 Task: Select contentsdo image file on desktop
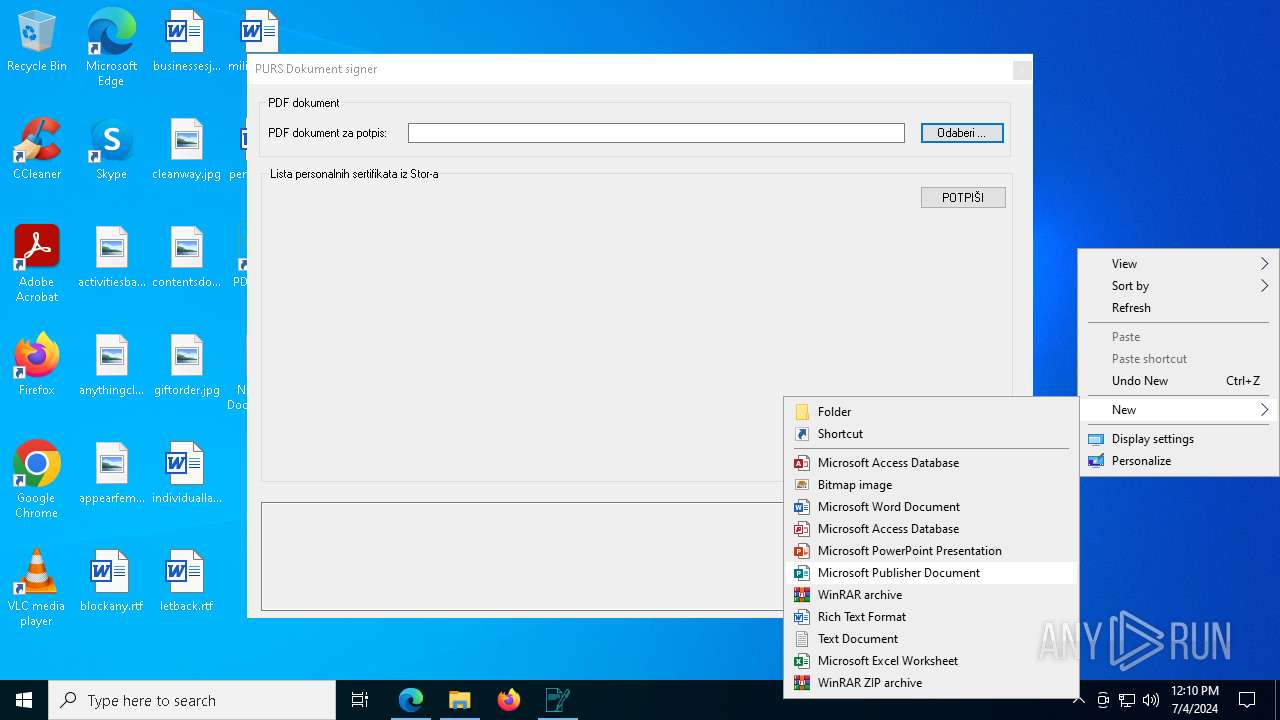coord(186,258)
